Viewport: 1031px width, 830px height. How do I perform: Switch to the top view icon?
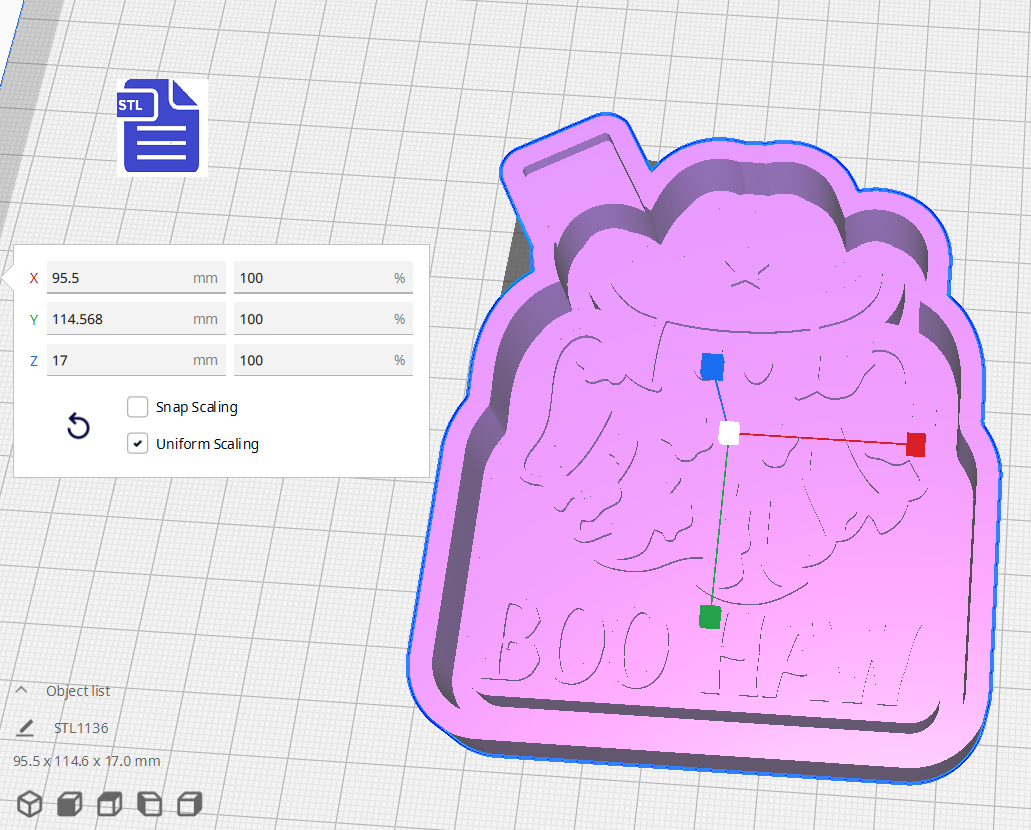pyautogui.click(x=109, y=803)
